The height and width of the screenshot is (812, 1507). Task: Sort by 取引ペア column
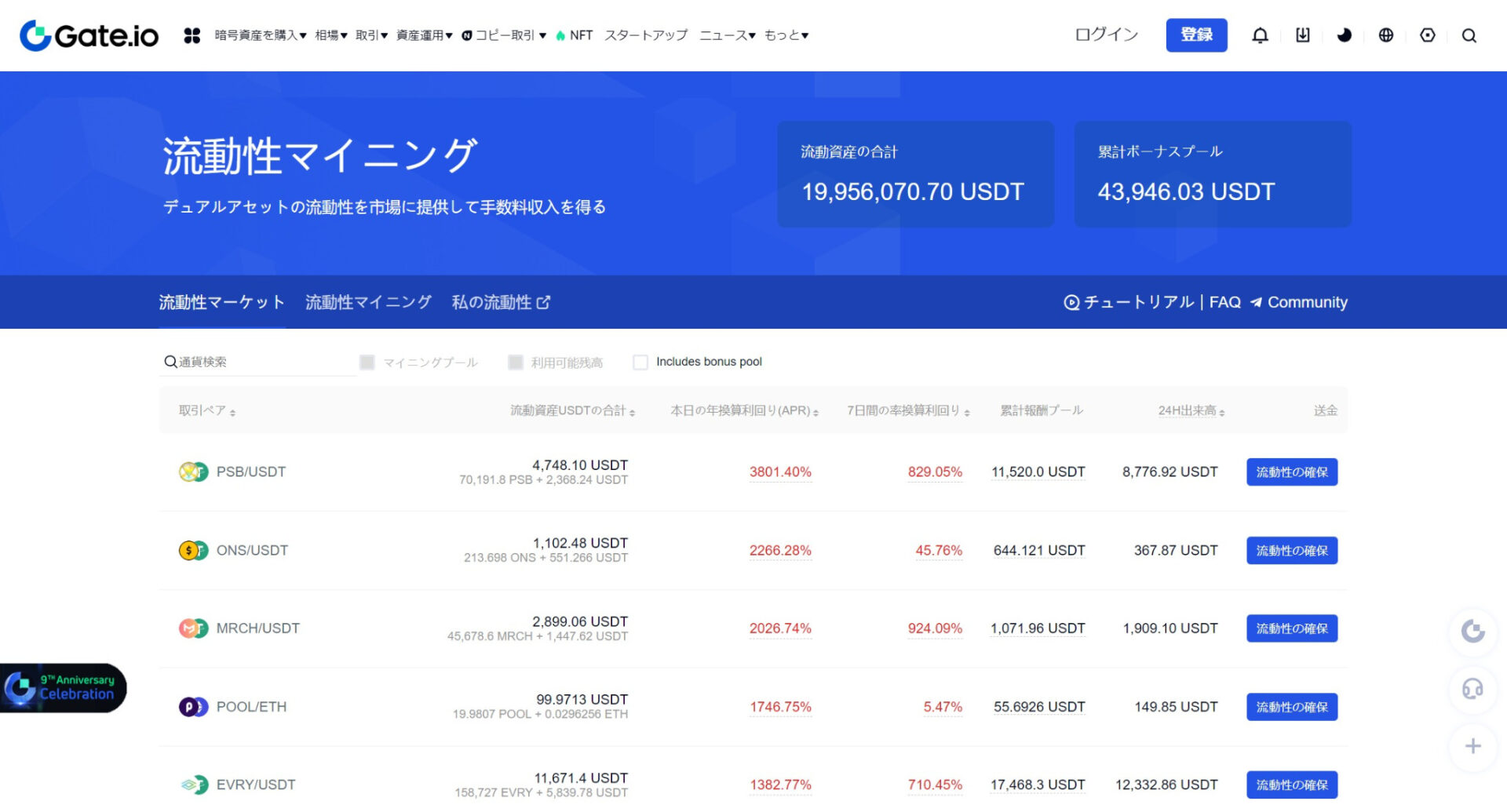207,410
